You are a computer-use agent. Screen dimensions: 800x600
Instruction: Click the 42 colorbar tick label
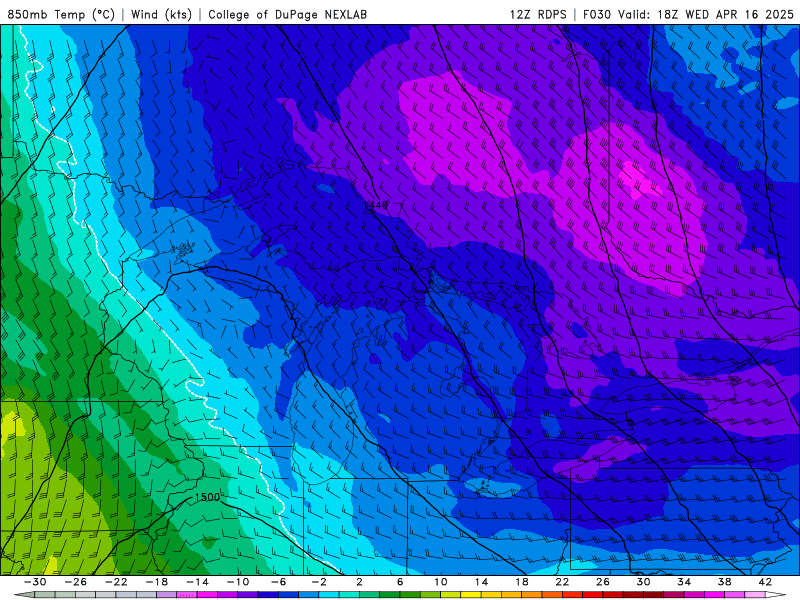point(765,582)
